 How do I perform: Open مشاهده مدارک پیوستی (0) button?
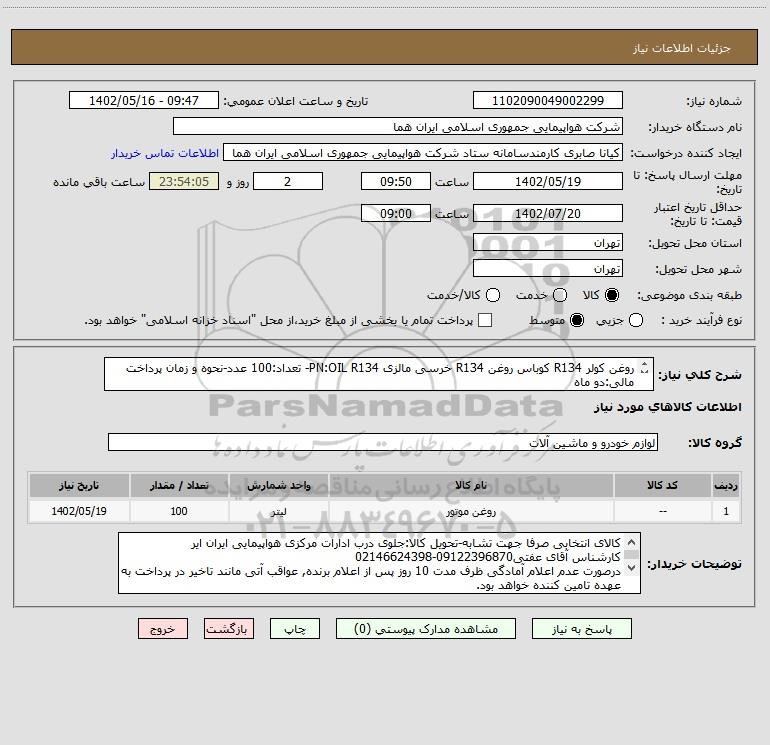426,629
